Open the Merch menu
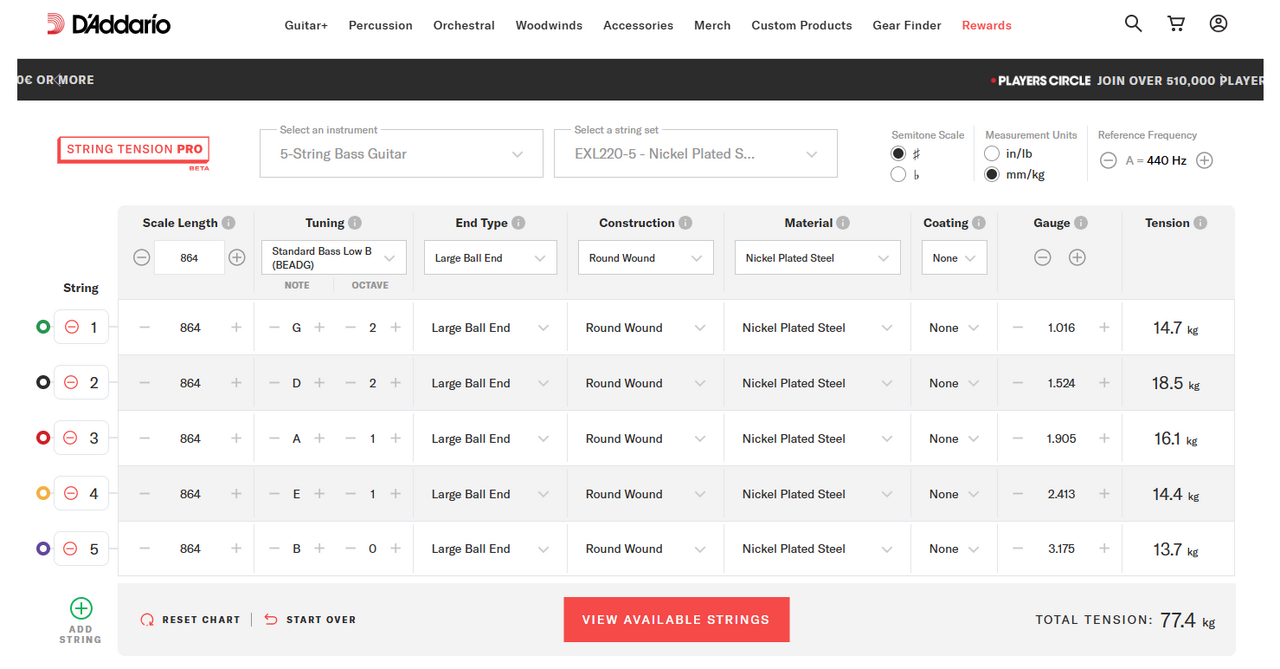Screen dimensions: 1280x669 [712, 25]
